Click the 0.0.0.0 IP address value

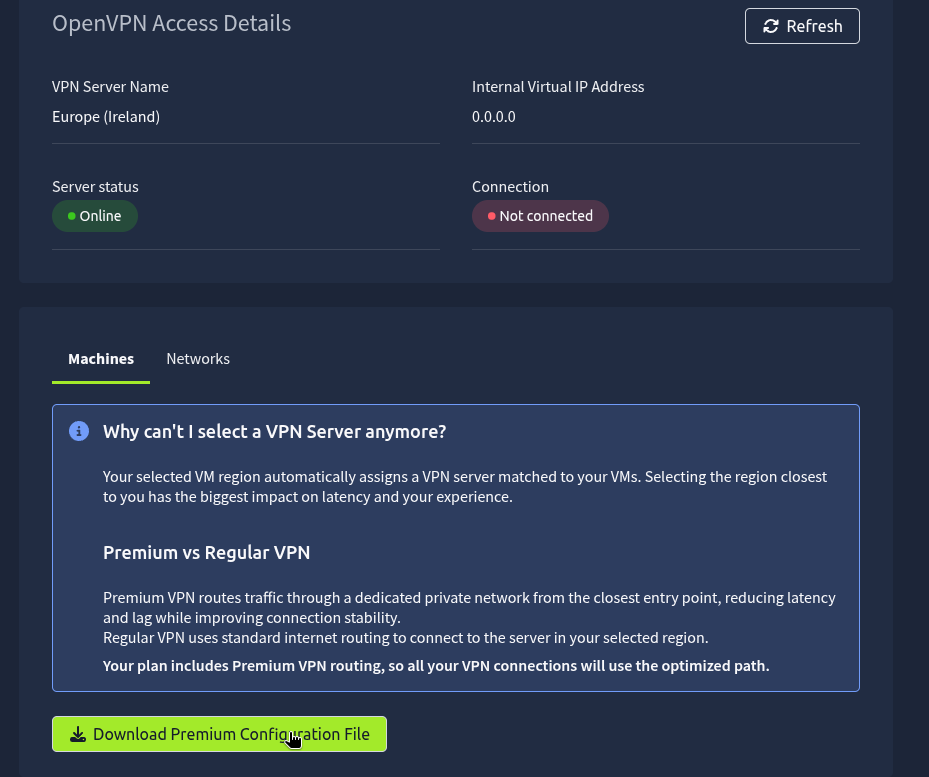pyautogui.click(x=494, y=117)
